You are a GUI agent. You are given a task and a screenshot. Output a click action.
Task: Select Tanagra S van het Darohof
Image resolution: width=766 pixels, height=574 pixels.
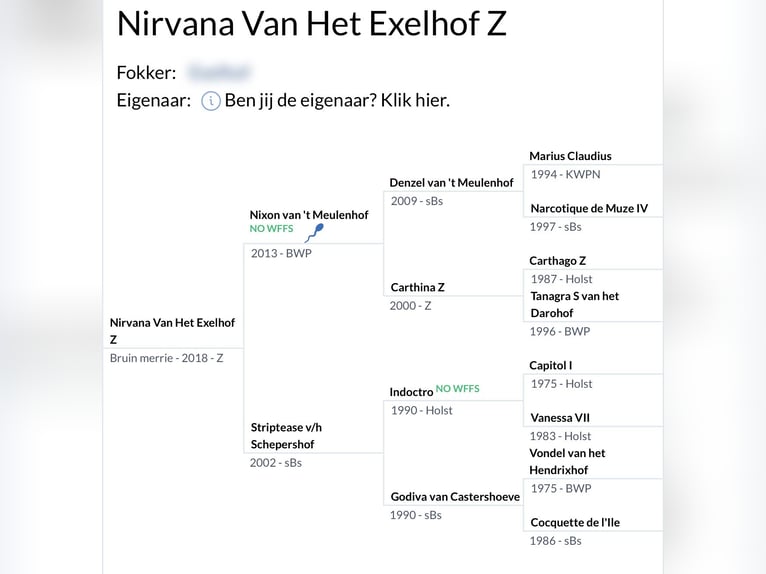[x=574, y=304]
